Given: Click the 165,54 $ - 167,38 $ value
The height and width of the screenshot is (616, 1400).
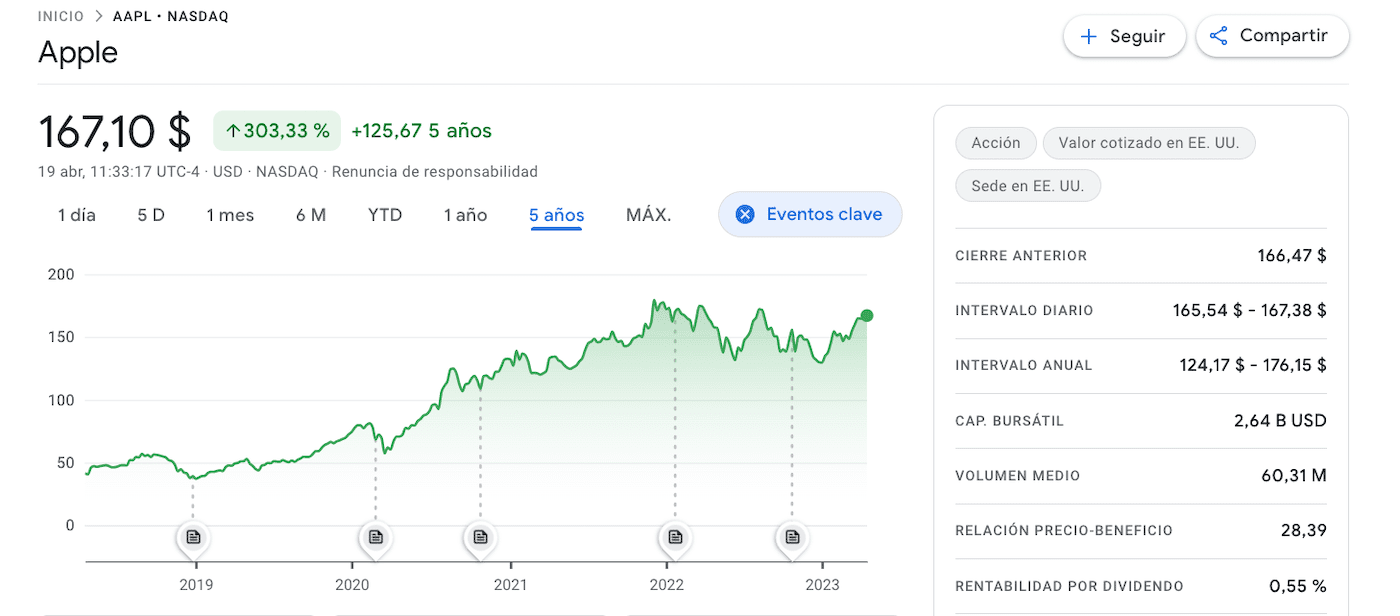Looking at the screenshot, I should 1250,311.
